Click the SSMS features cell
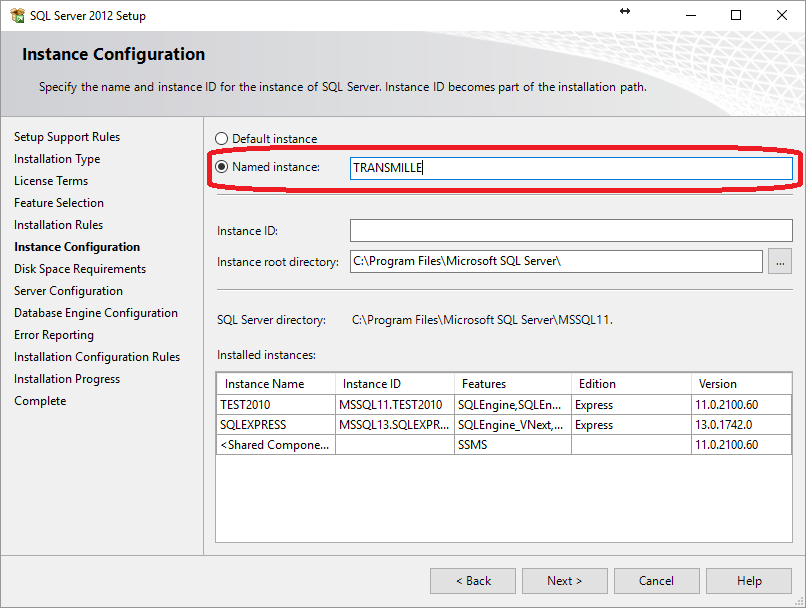 [x=513, y=445]
